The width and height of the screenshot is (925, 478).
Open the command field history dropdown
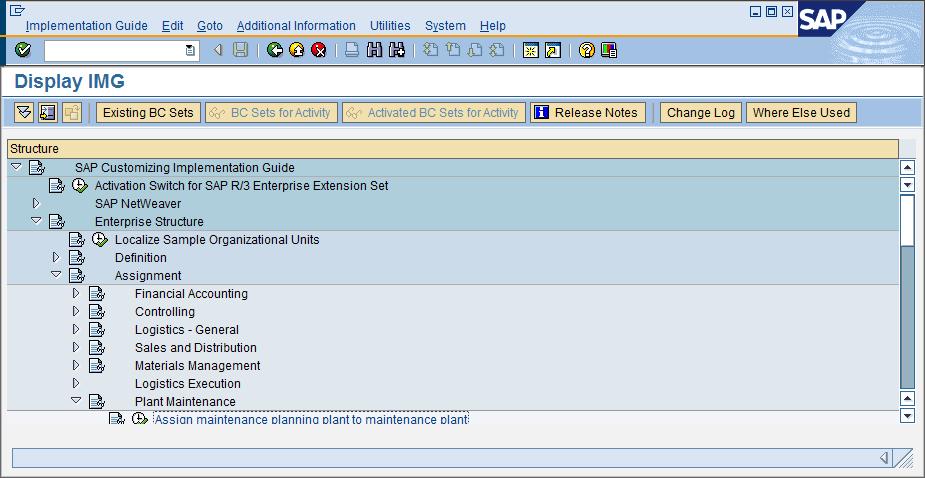tap(191, 51)
